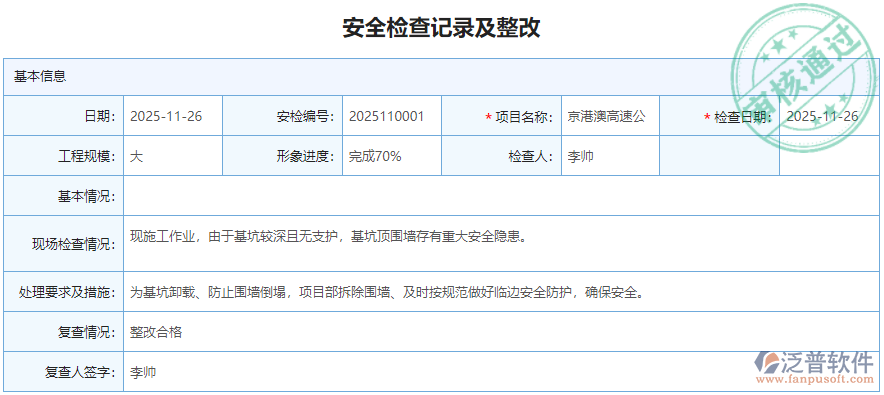Click the 复查人签字: label
The width and height of the screenshot is (884, 395).
pos(80,372)
